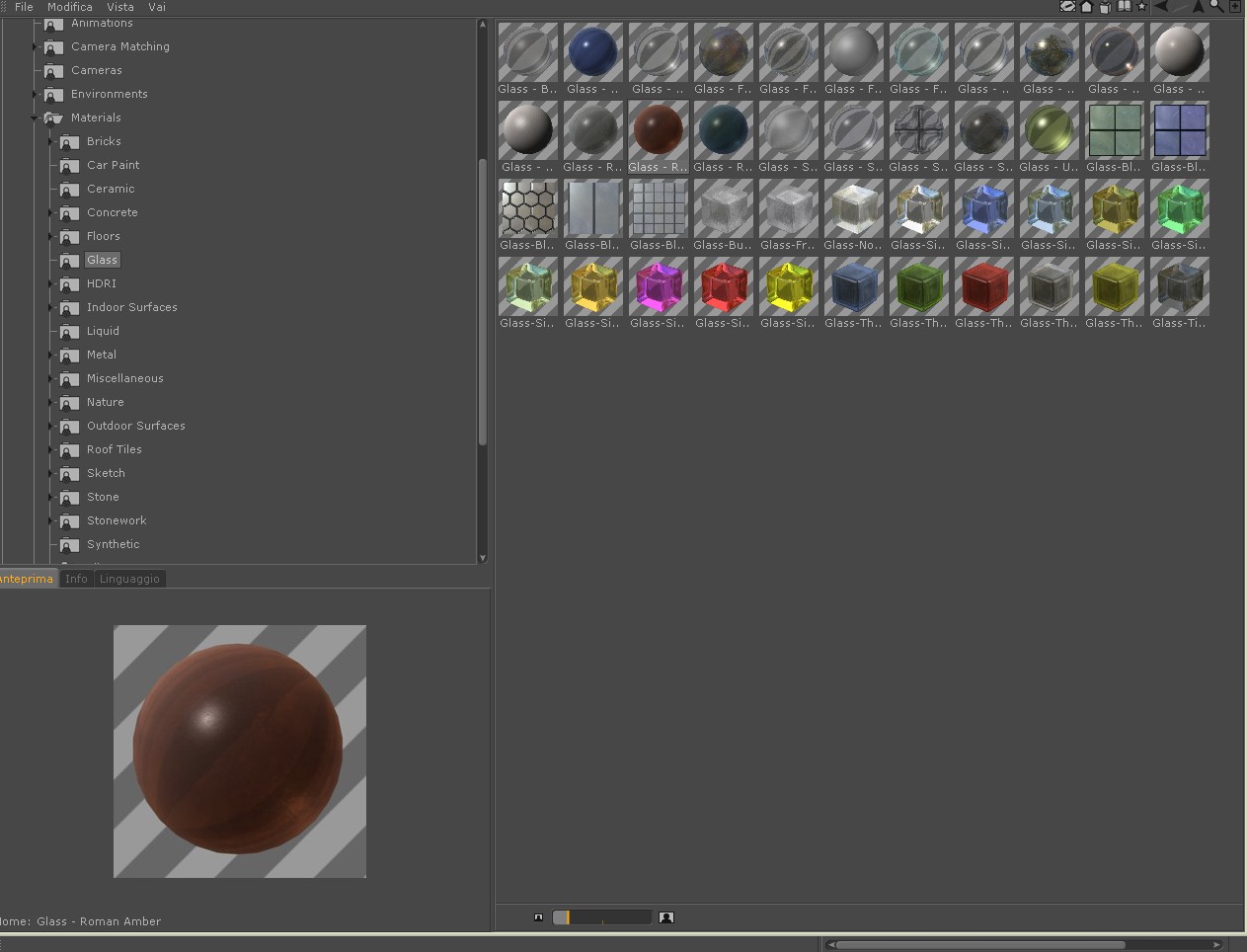Select the Glass-No.. material thumbnail
Viewport: 1247px width, 952px height.
click(x=854, y=208)
